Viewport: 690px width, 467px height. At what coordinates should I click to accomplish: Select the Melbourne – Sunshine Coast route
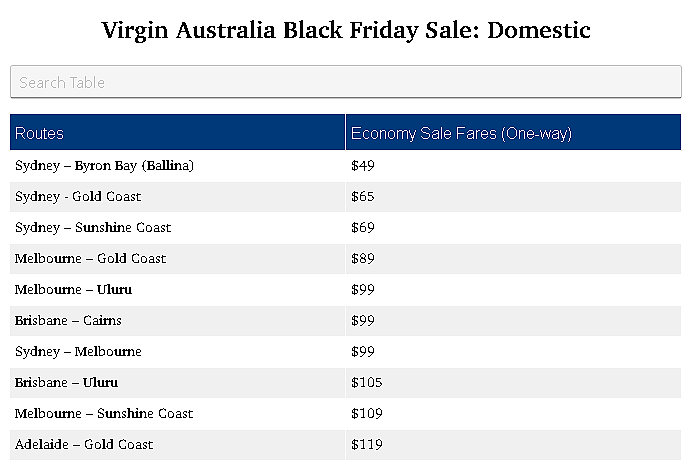pos(104,413)
